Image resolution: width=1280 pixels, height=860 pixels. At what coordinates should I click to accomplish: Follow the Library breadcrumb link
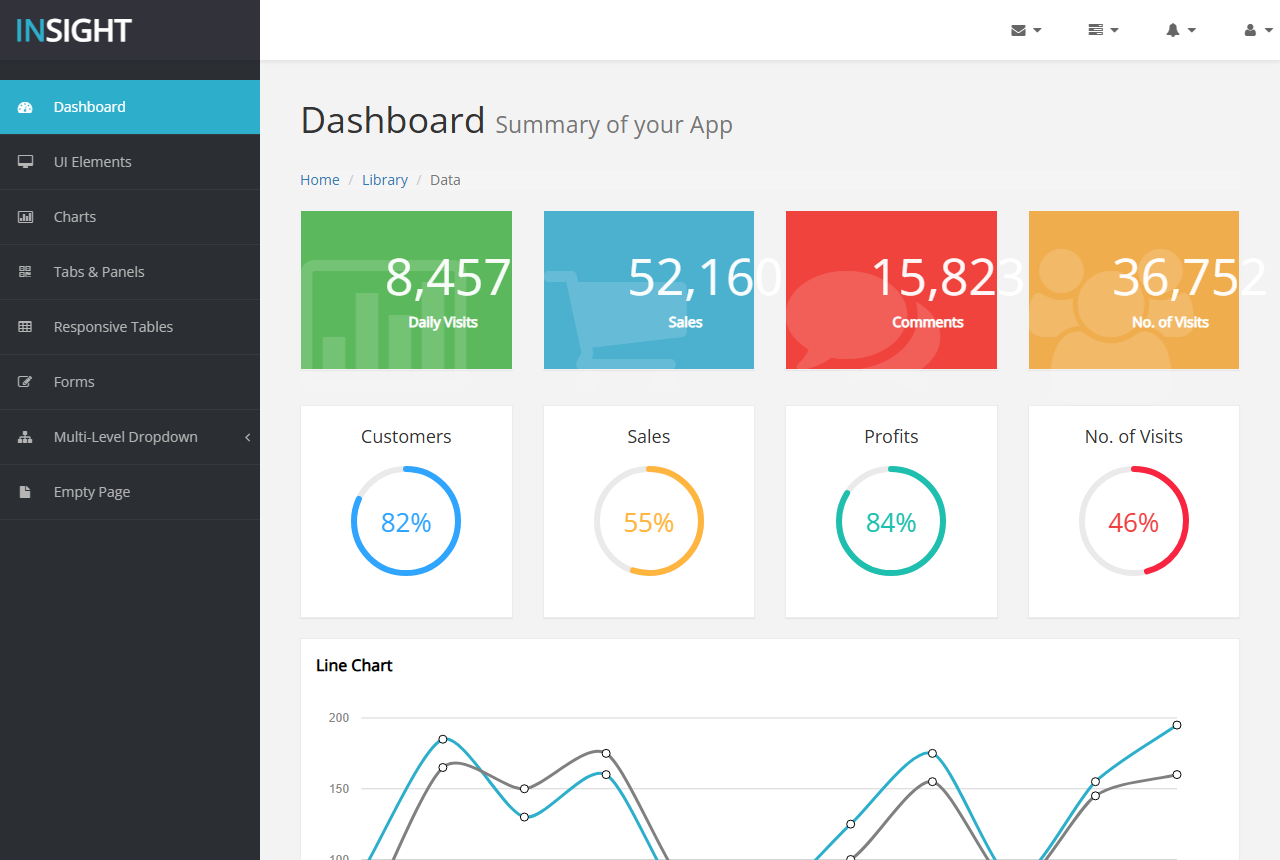385,180
